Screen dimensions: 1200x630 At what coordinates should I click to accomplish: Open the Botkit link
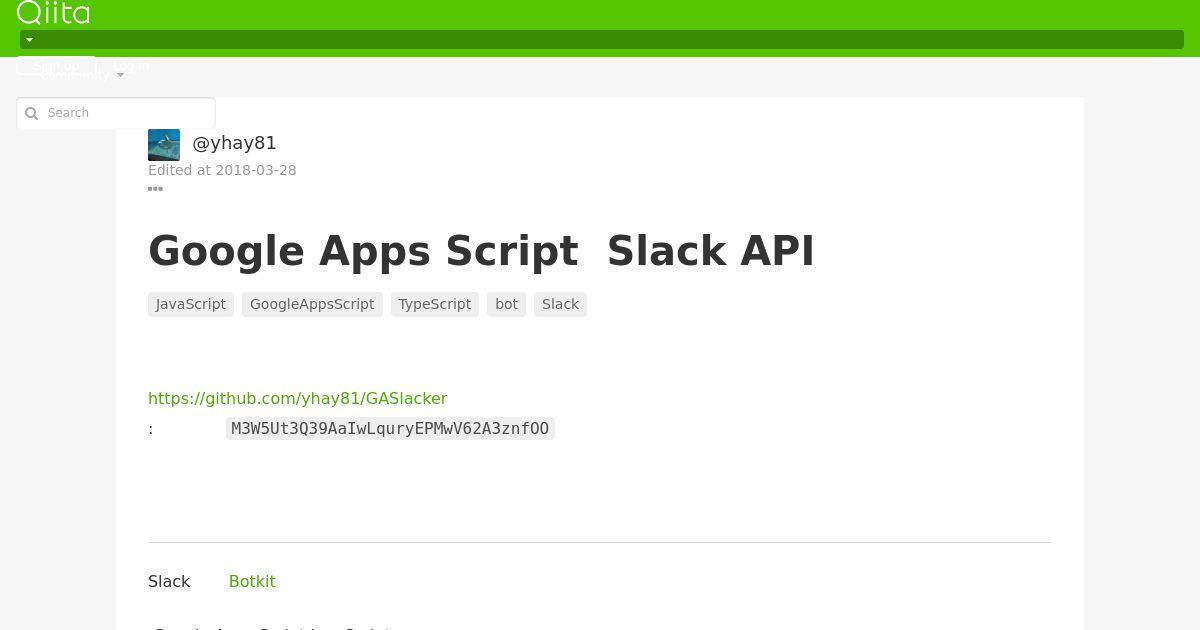click(x=252, y=581)
